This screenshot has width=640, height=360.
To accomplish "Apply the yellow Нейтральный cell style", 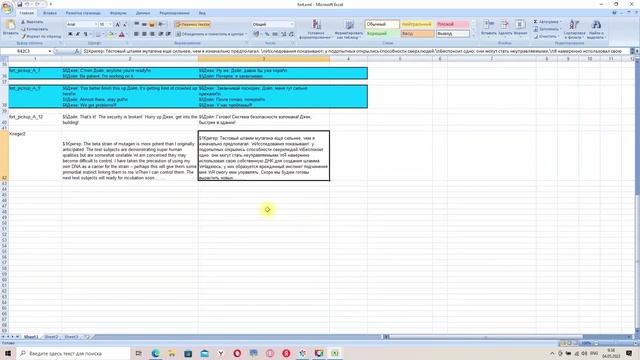I will (x=417, y=24).
